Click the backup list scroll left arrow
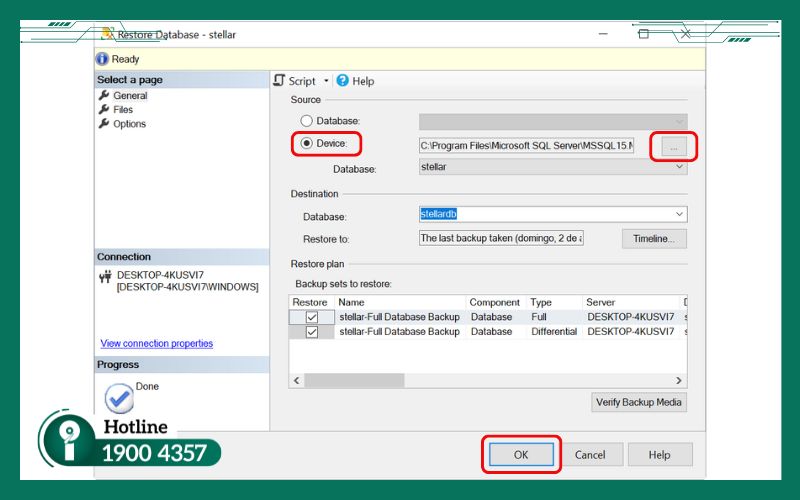 (297, 381)
